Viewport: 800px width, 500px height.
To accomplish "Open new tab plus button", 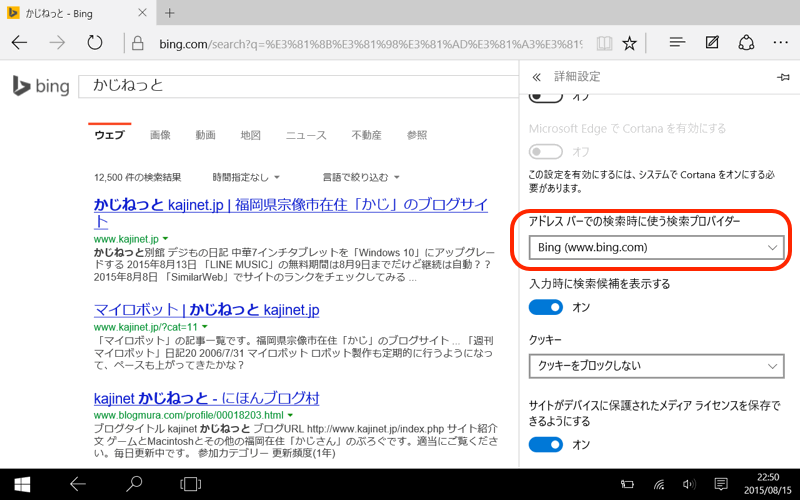I will 170,13.
